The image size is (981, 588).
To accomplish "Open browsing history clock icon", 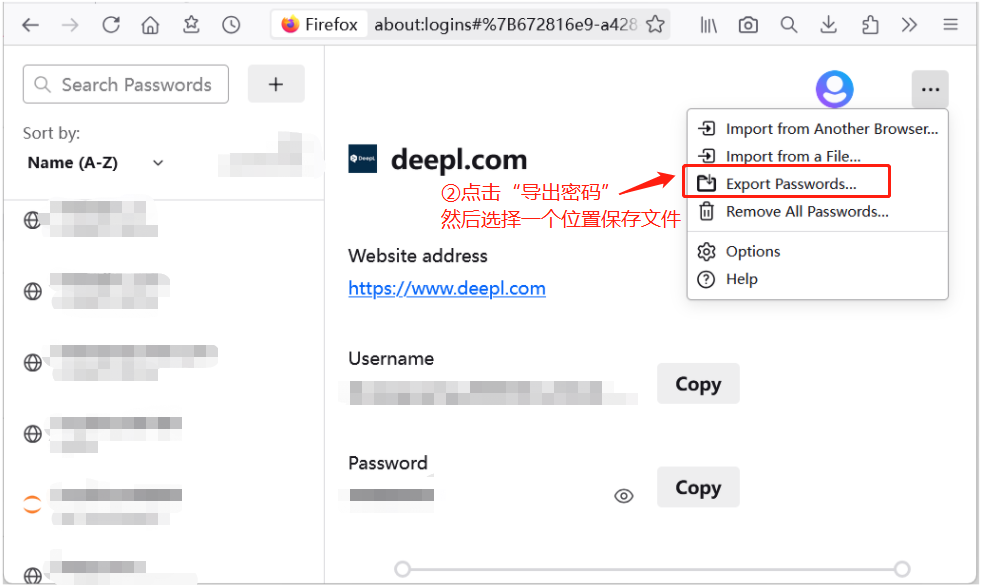I will pos(231,25).
